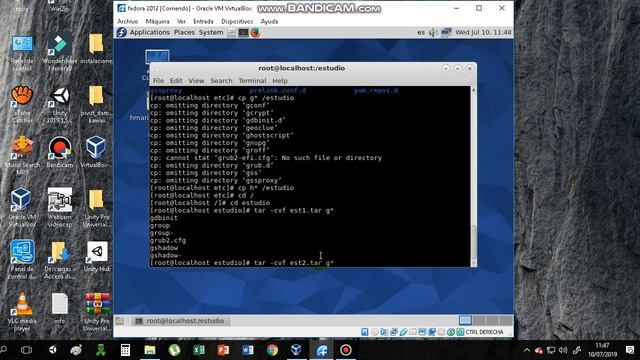Switch to the first workspace in the pager
This screenshot has height=360, width=640.
click(x=465, y=320)
